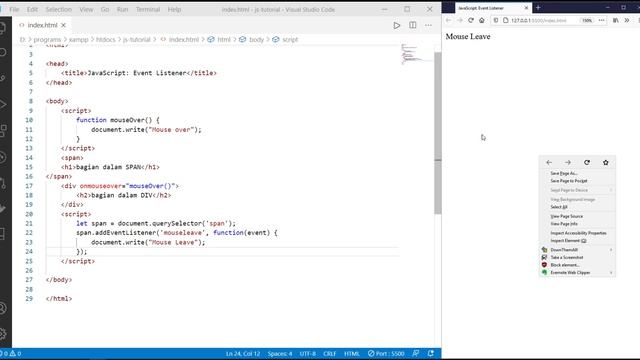Click Ln 24, Col 12 in status bar
Screen dimensions: 640x360
click(243, 353)
